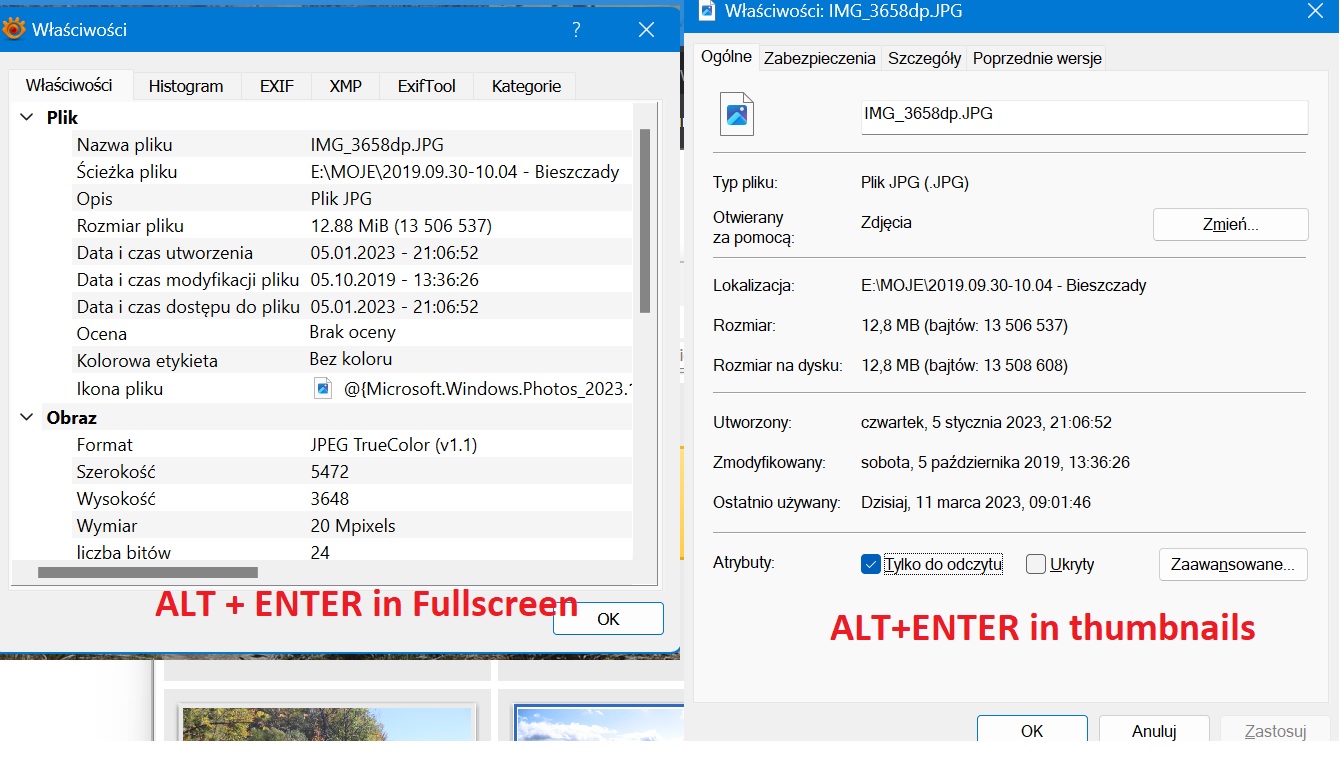Screen dimensions: 1340x762
Task: Switch to the Szczegóły tab
Action: coord(924,58)
